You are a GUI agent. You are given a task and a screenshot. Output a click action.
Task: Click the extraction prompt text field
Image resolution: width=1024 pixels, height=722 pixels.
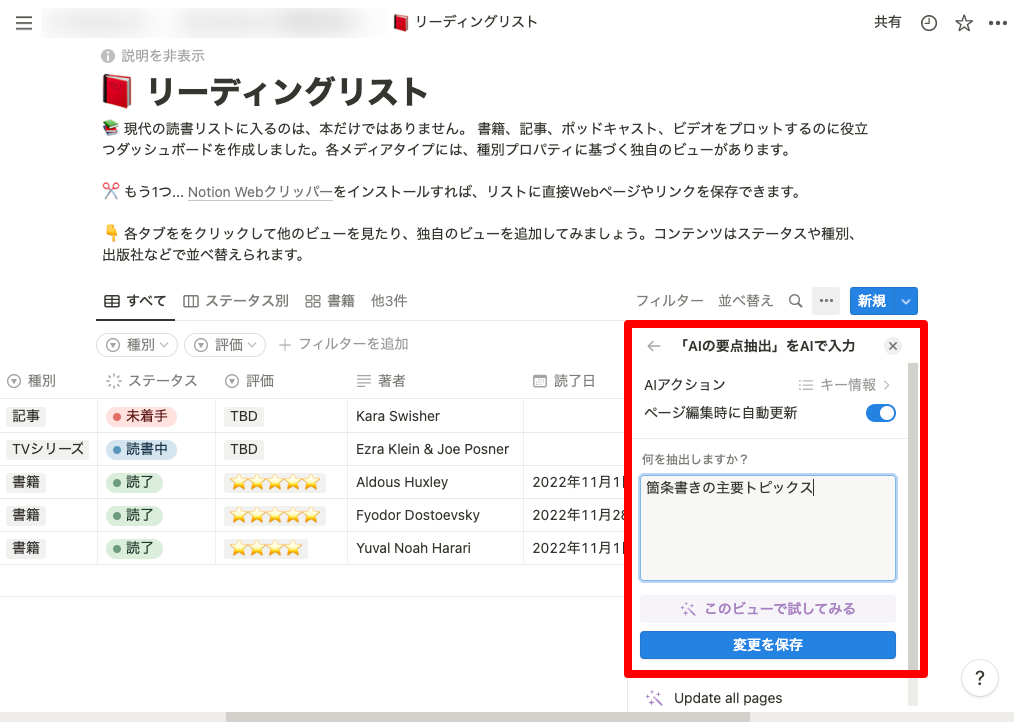(x=768, y=528)
